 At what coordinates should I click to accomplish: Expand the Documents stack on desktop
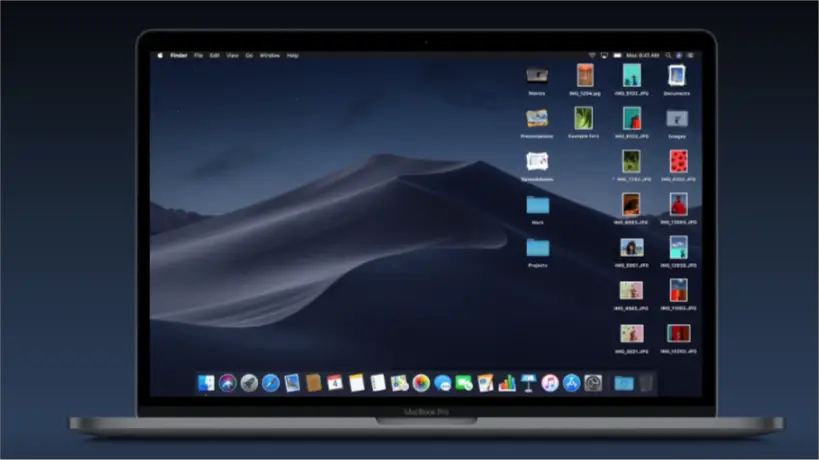tap(677, 76)
